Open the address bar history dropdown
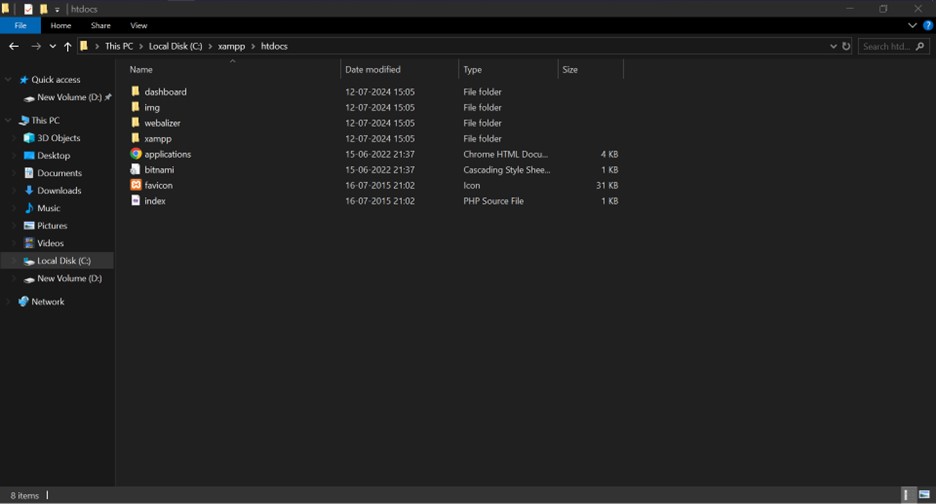This screenshot has width=936, height=504. 833,46
